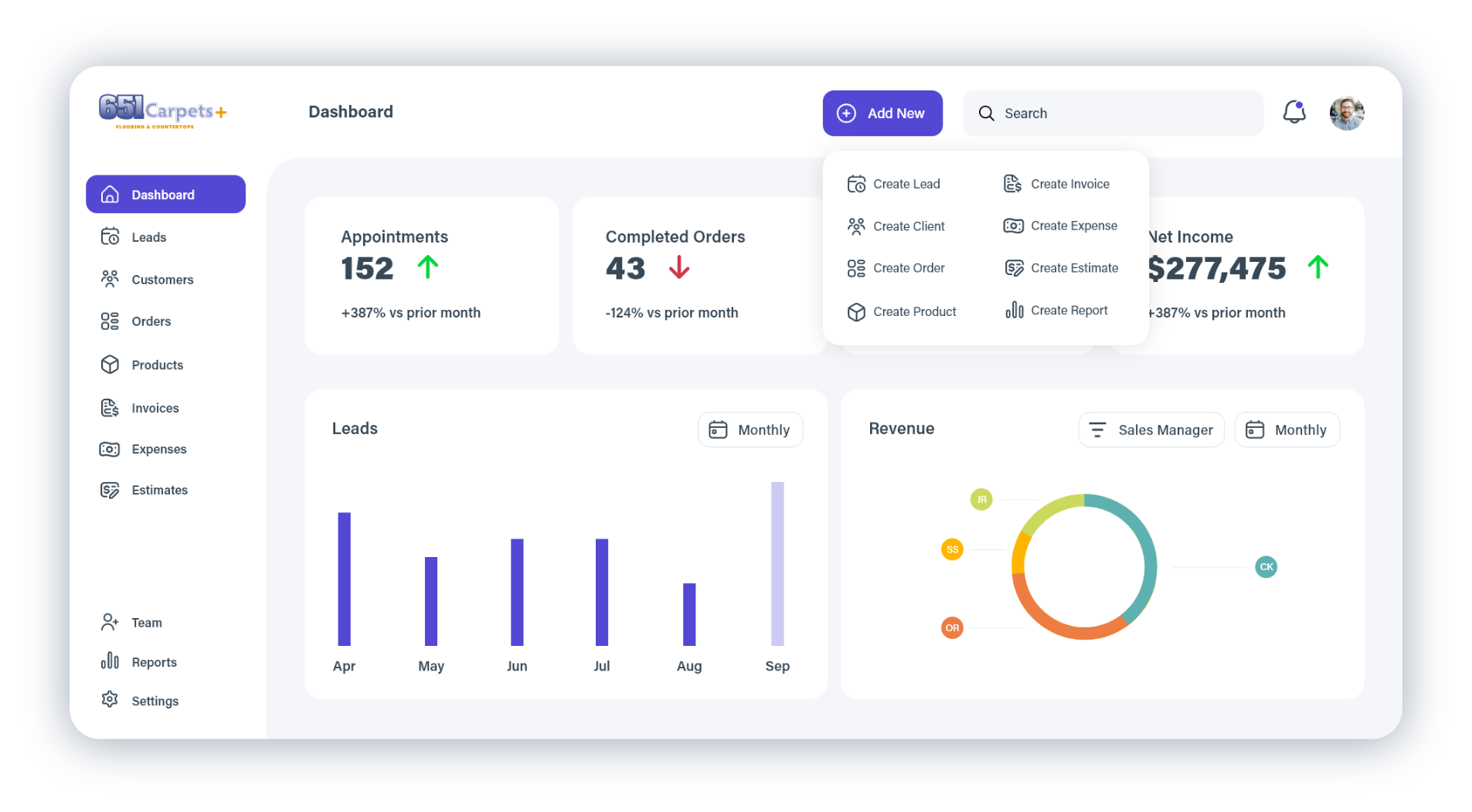Select Create Client option
The height and width of the screenshot is (812, 1472).
(x=896, y=226)
